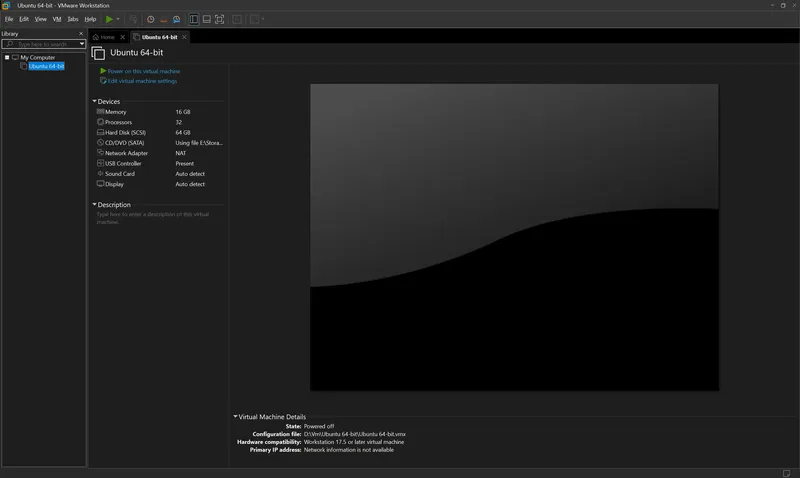This screenshot has width=800, height=478.
Task: Toggle the show library toolbar button
Action: 194,19
